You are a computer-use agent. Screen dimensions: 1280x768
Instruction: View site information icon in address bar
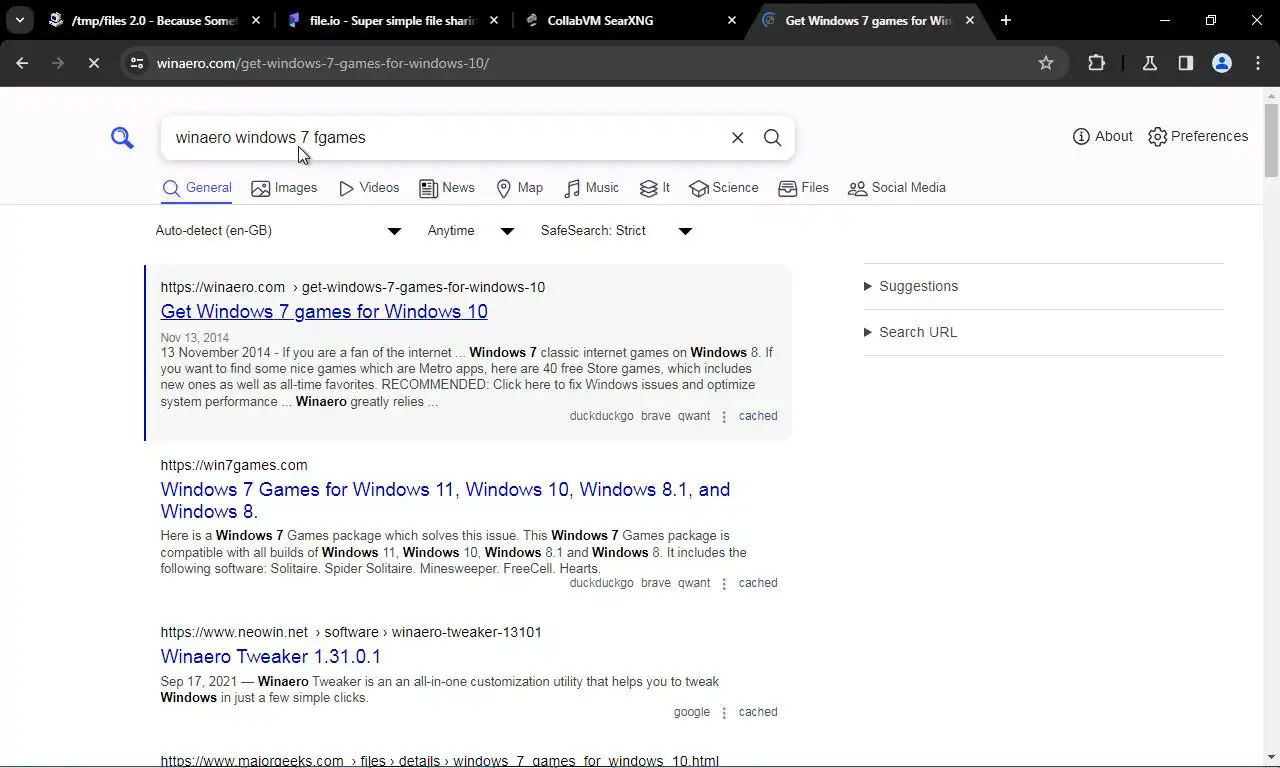click(137, 63)
